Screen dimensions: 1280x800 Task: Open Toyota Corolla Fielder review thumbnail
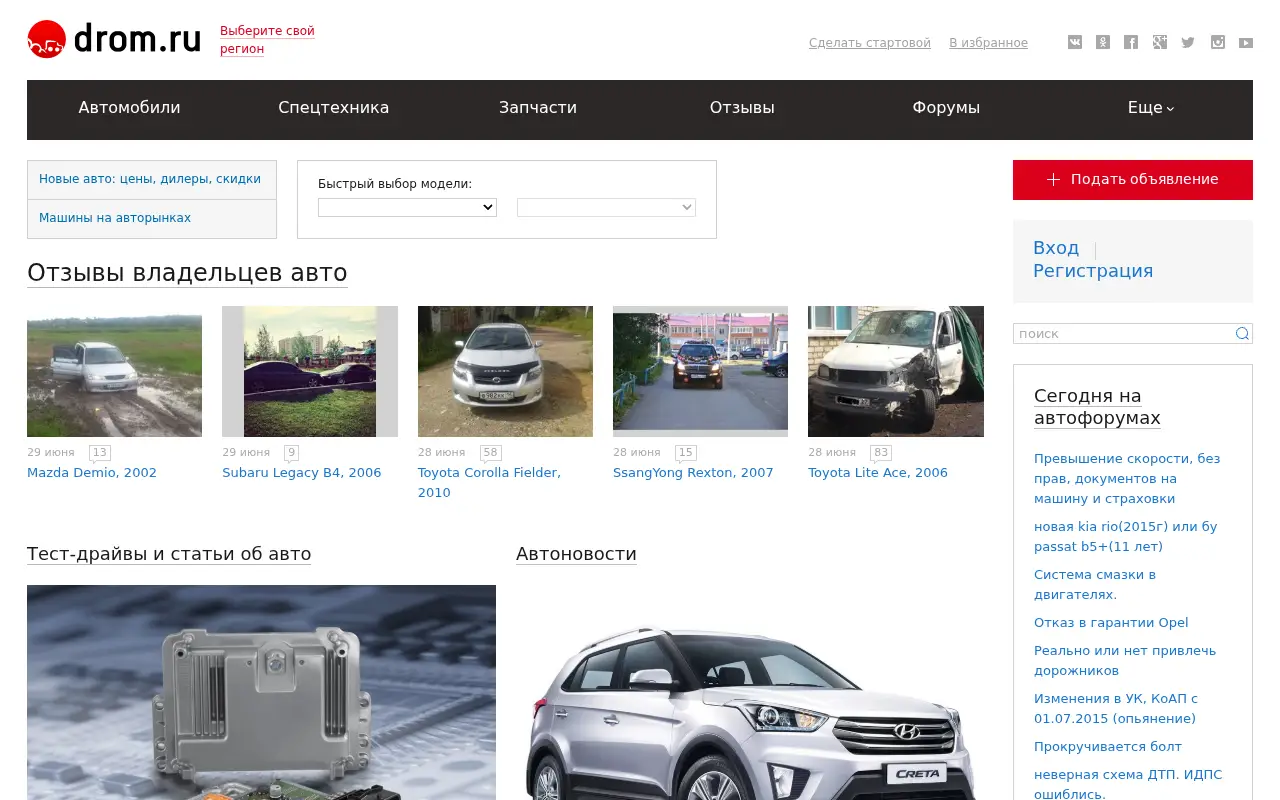coord(505,371)
